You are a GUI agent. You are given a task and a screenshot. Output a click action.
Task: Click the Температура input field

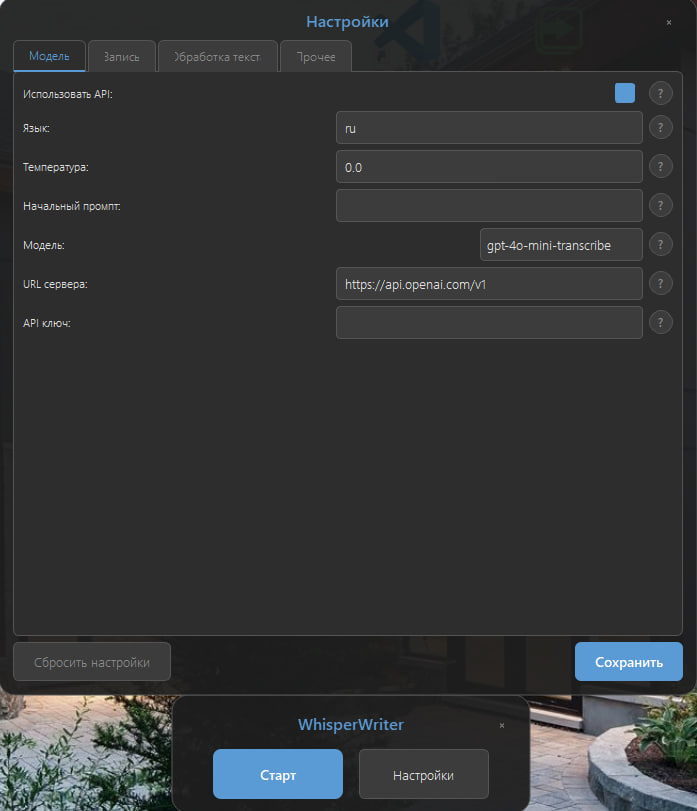[489, 167]
